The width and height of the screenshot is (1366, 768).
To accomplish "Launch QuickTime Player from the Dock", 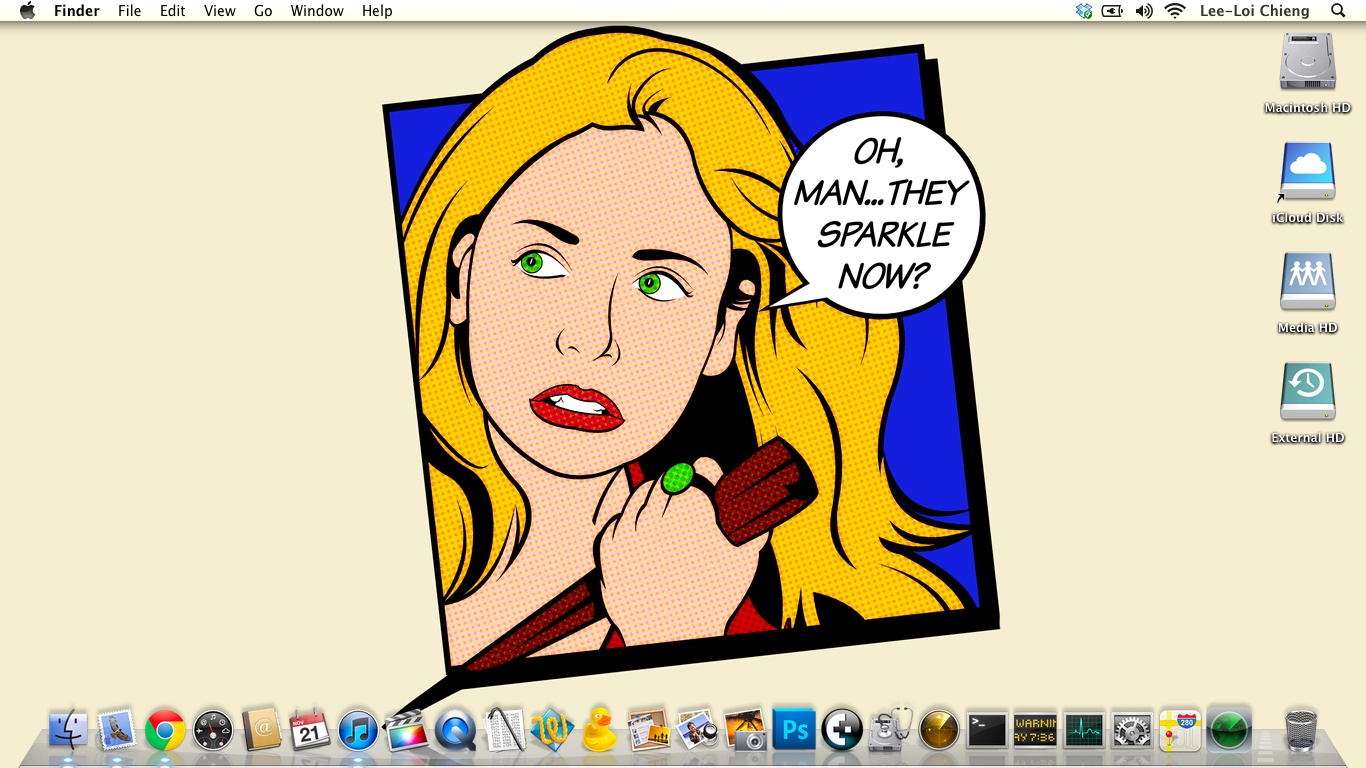I will [x=455, y=730].
